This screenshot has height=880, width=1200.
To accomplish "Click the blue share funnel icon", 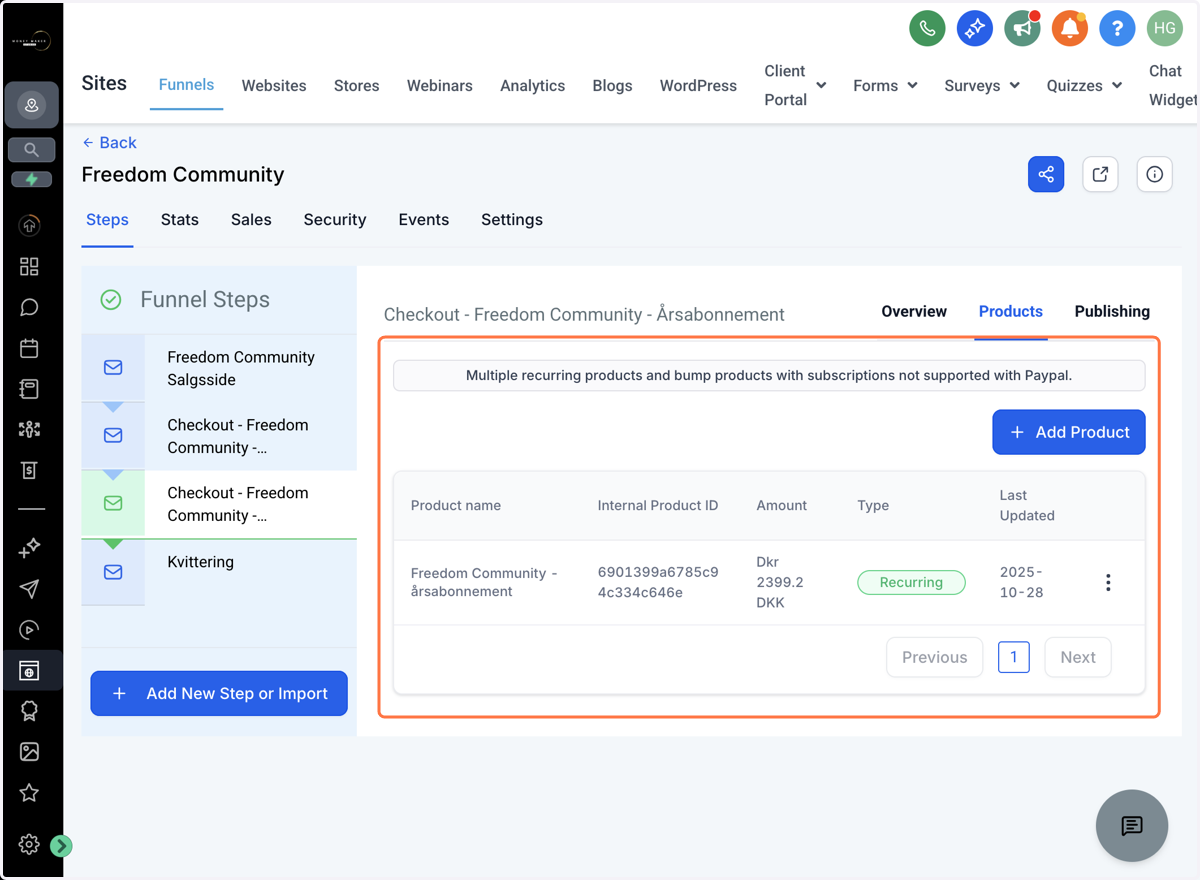I will [1046, 175].
